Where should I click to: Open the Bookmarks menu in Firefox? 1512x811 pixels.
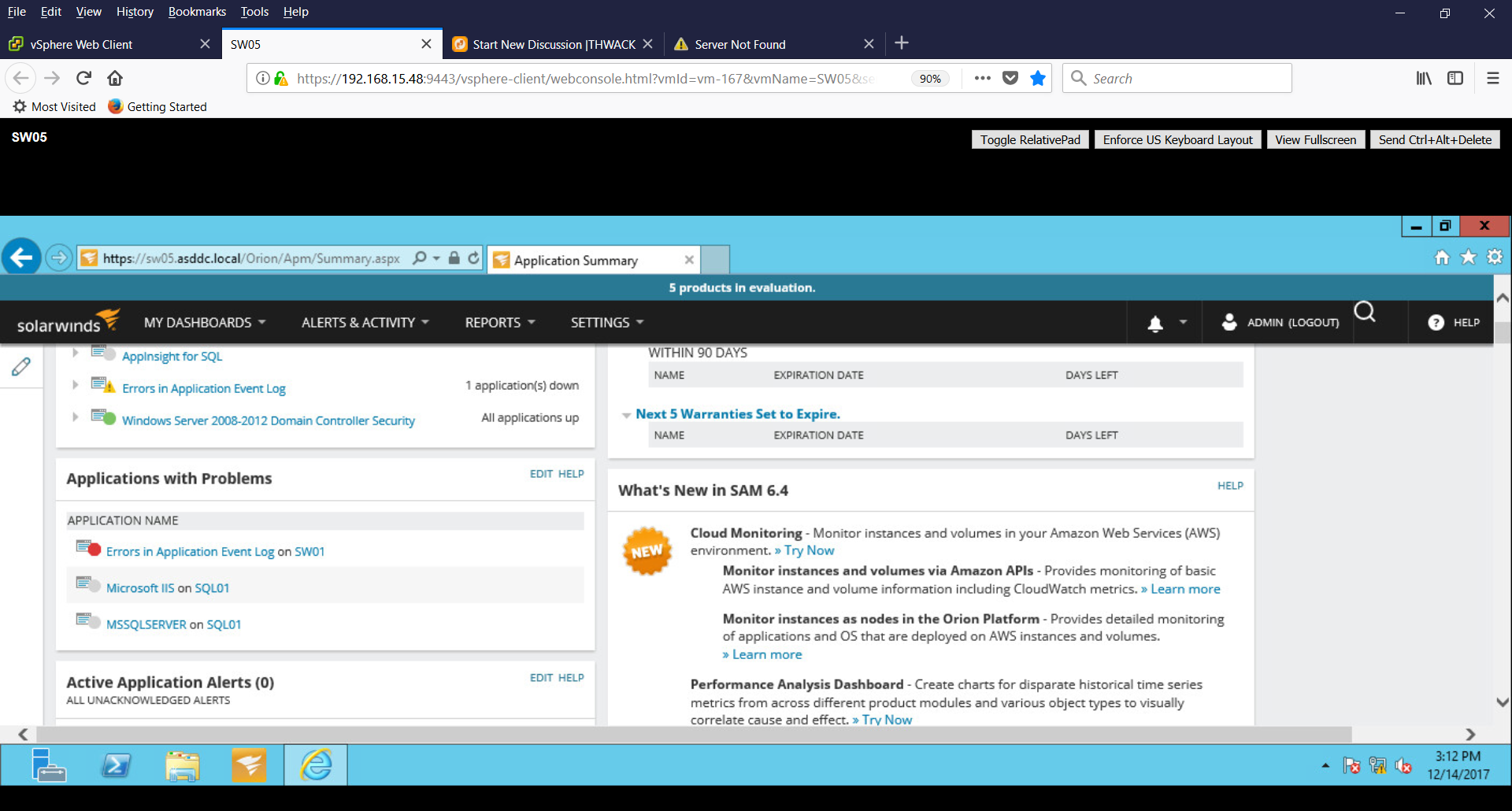(197, 12)
